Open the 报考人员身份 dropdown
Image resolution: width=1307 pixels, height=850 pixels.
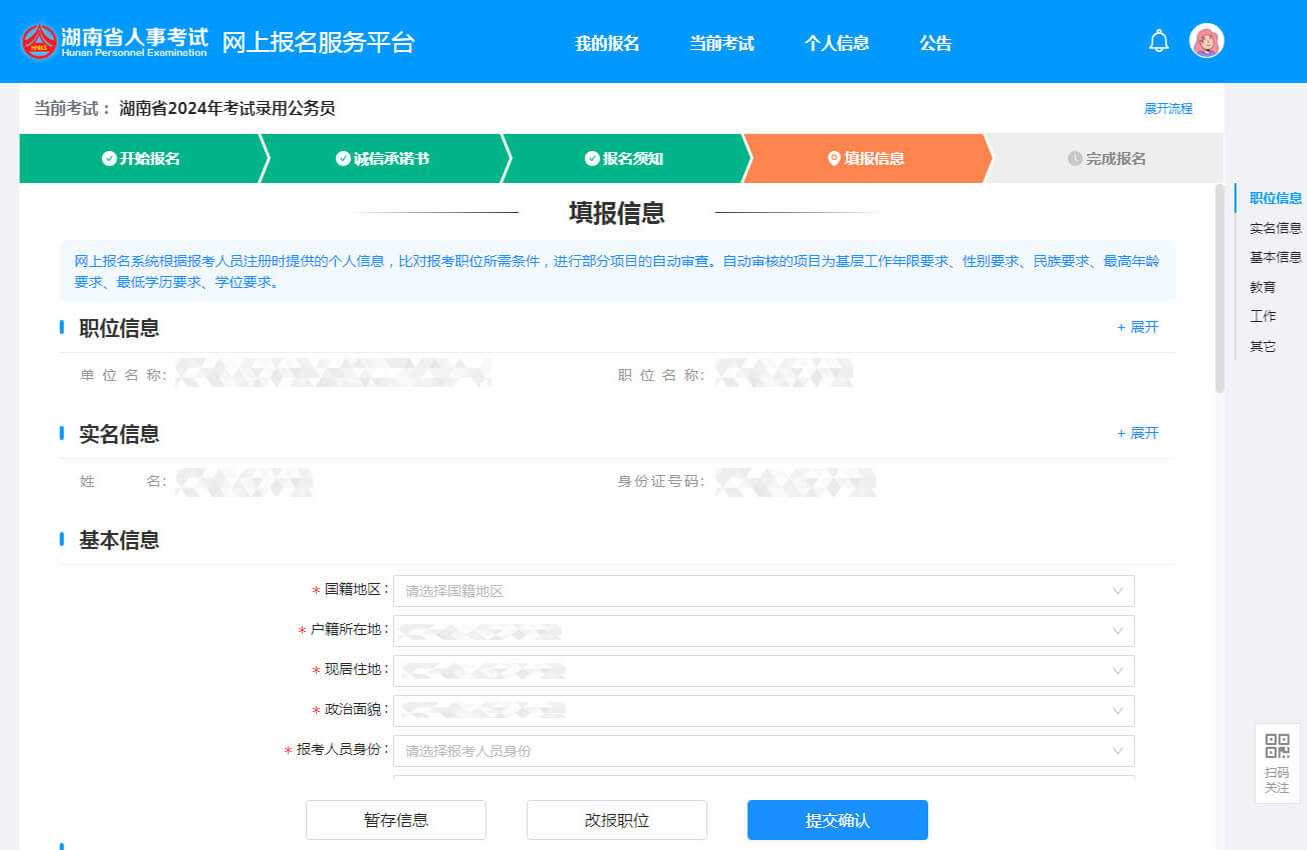[x=764, y=751]
